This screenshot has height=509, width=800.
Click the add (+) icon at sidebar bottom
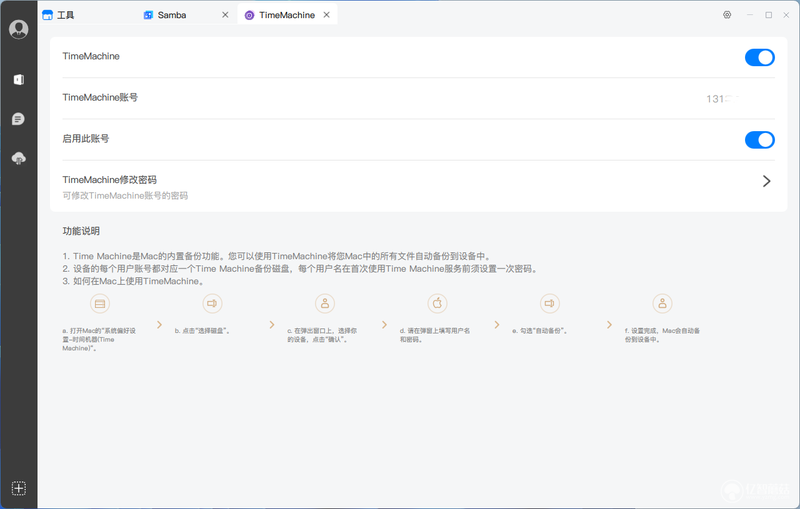click(x=18, y=488)
